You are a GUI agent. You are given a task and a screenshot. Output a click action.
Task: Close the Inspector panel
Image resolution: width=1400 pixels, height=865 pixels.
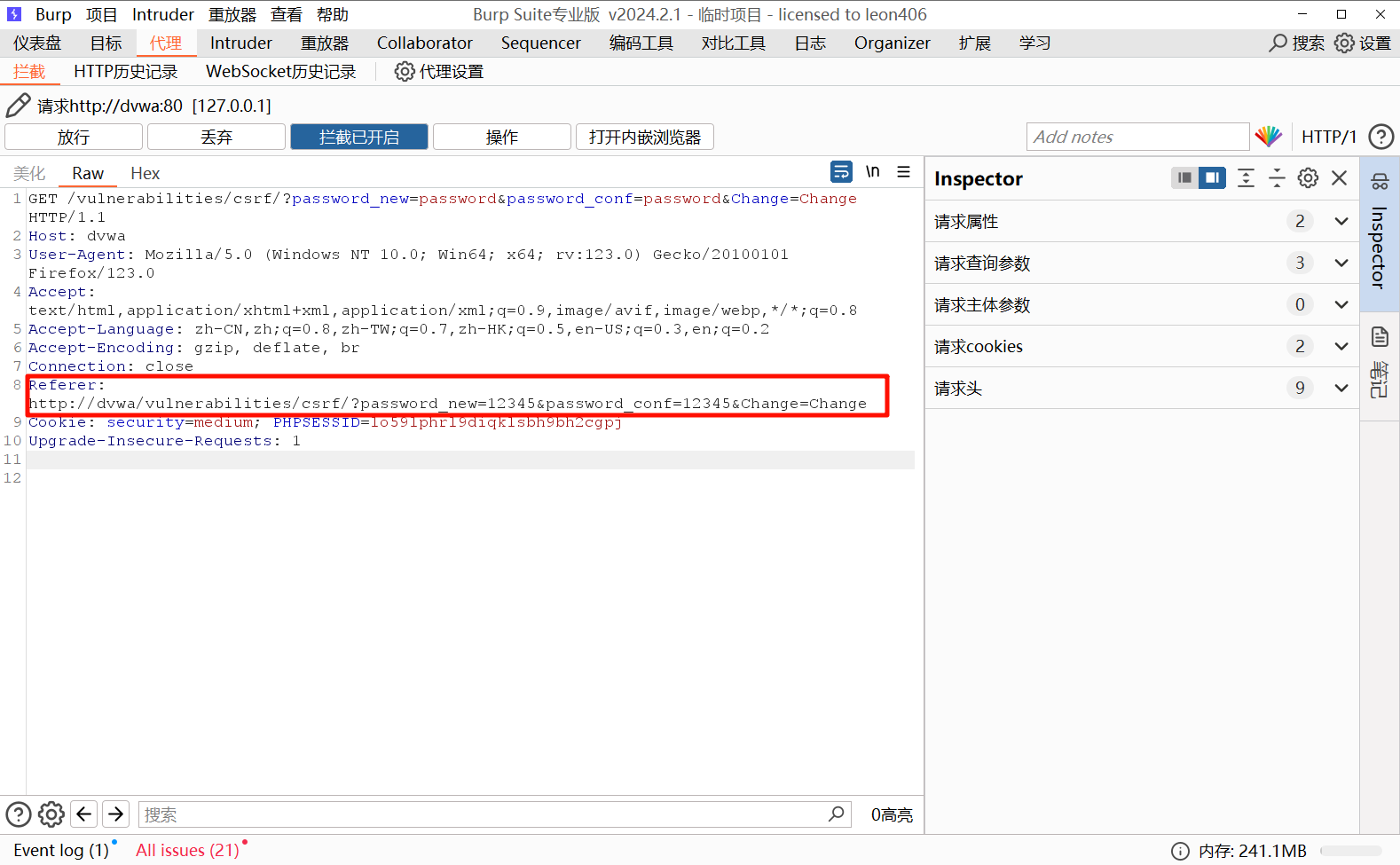coord(1340,177)
